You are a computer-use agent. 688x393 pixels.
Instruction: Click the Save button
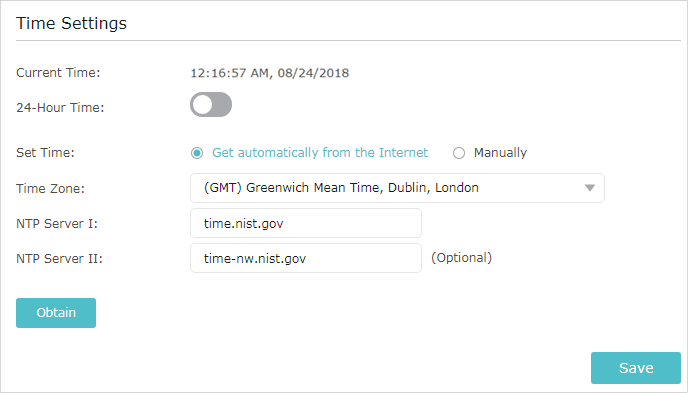click(x=636, y=368)
